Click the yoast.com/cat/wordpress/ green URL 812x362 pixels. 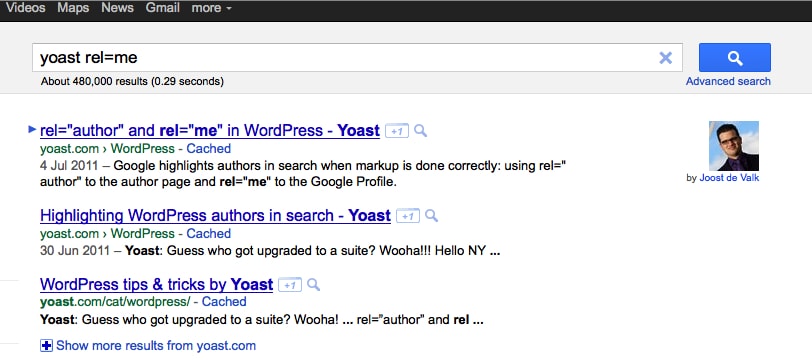coord(115,301)
